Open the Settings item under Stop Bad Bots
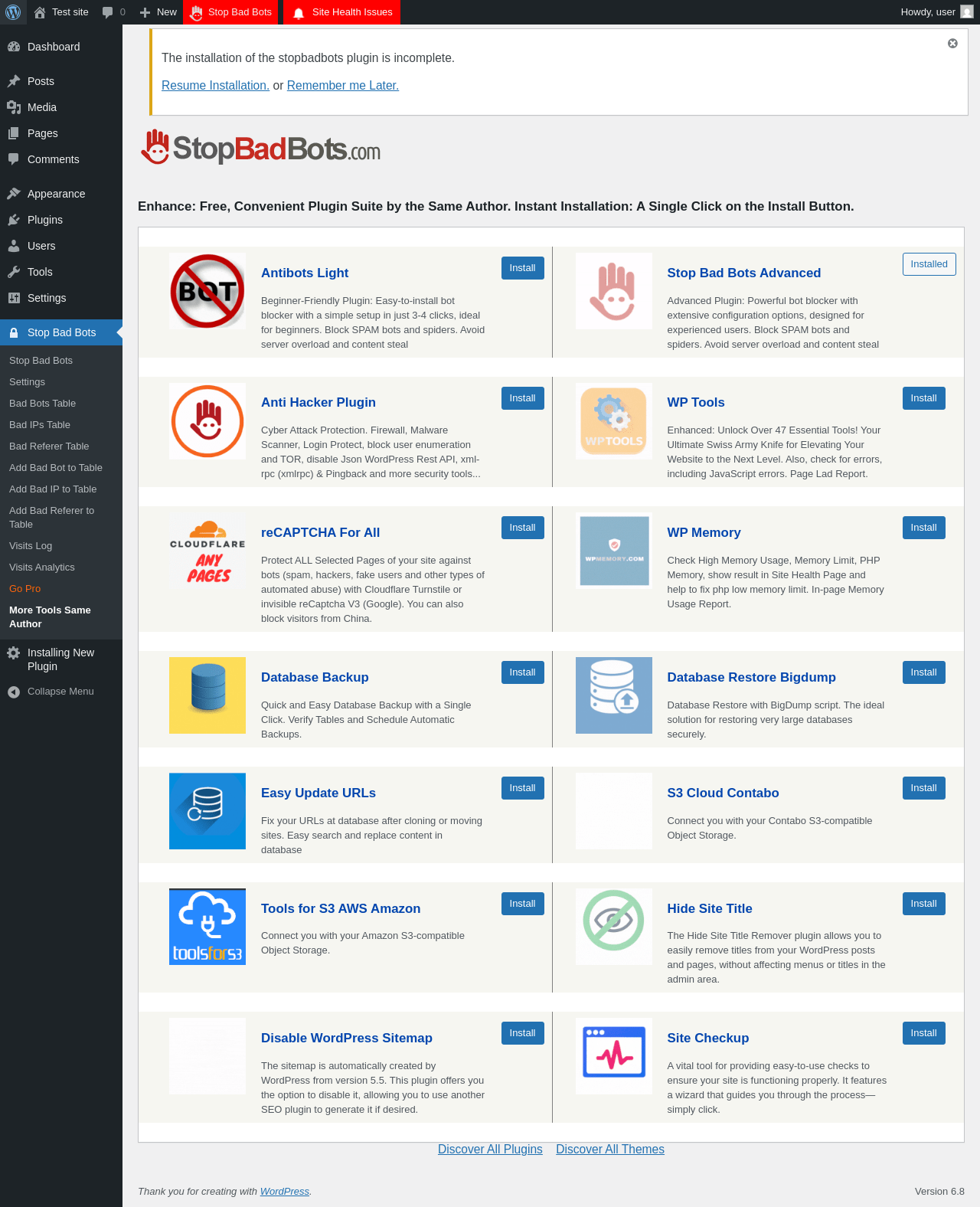980x1207 pixels. [x=27, y=382]
